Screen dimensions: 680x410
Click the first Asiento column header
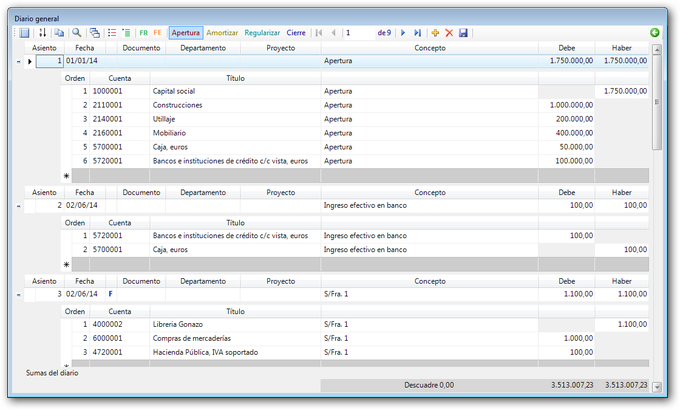point(44,48)
